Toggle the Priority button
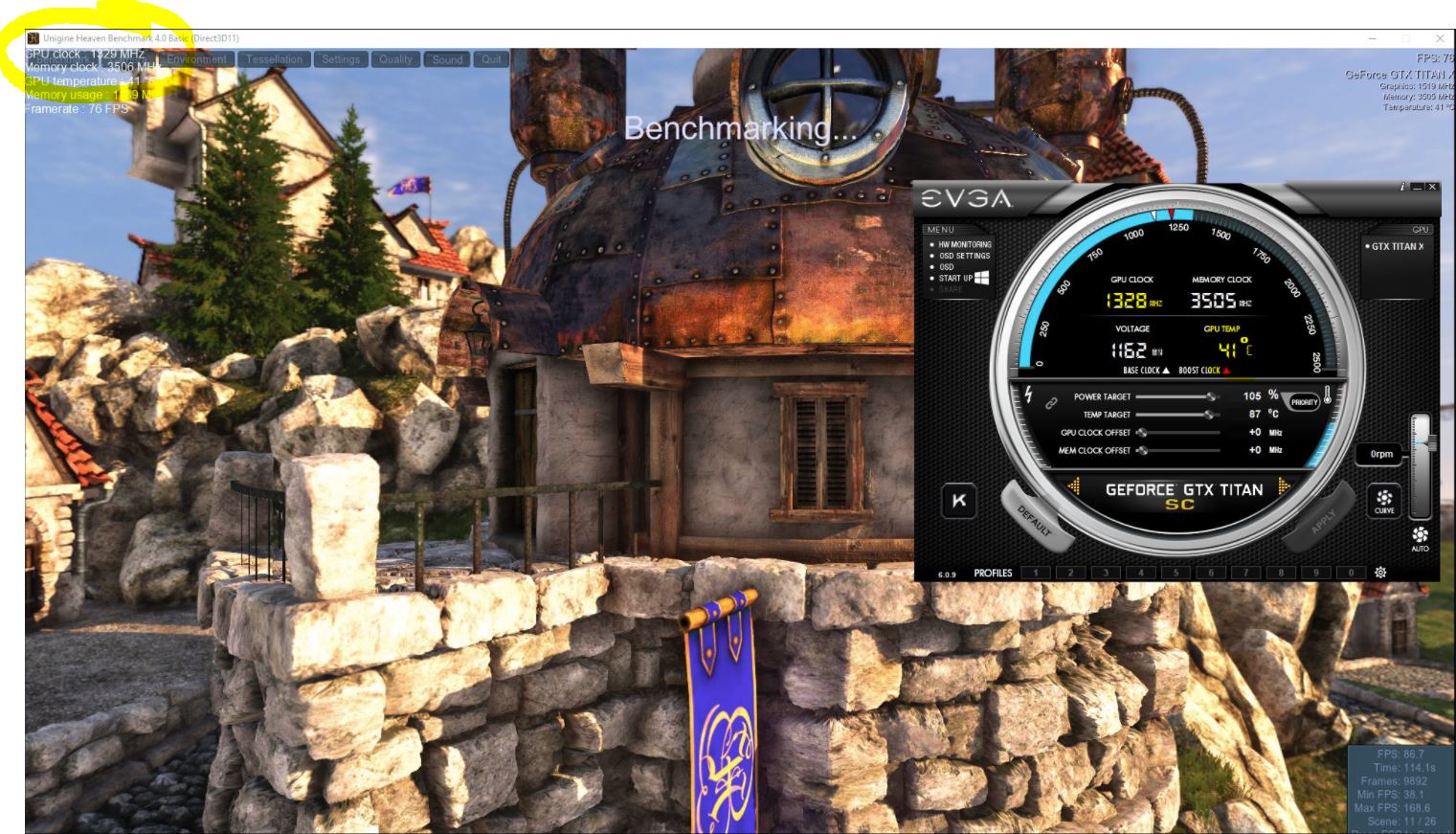Viewport: 1456px width, 834px height. pyautogui.click(x=1304, y=402)
